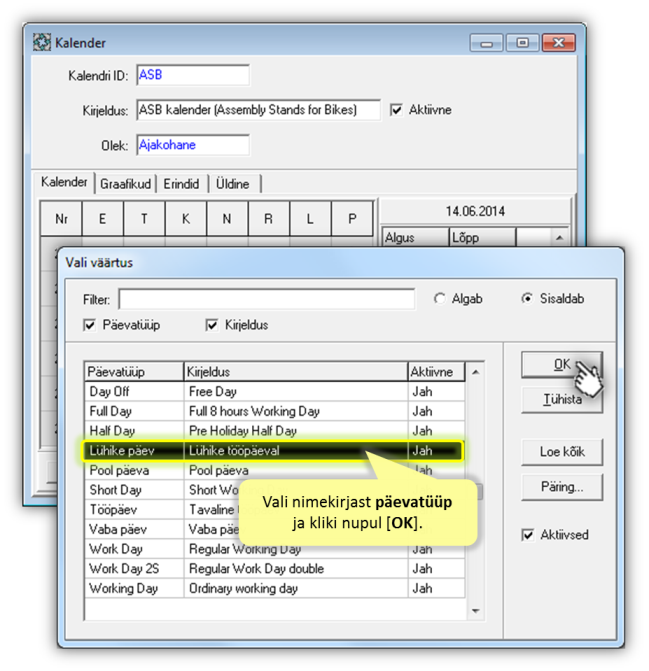
Task: Click the T weekday column header
Action: tap(144, 219)
